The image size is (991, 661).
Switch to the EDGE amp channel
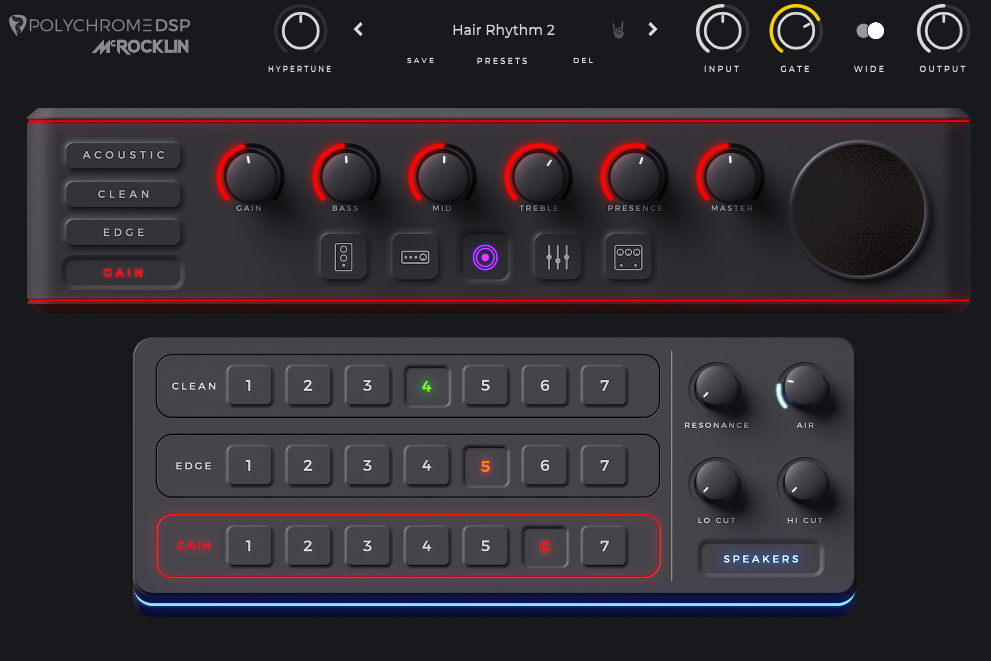124,232
